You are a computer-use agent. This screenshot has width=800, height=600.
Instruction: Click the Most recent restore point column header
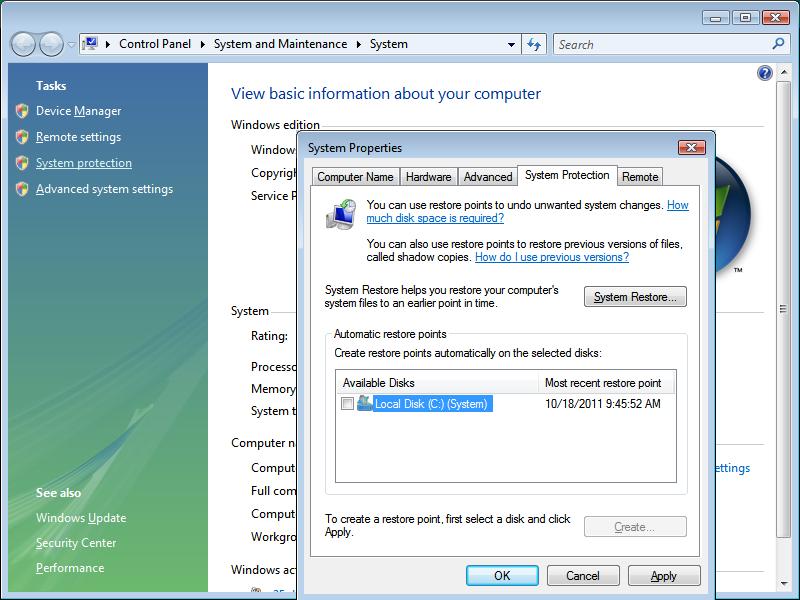[602, 383]
